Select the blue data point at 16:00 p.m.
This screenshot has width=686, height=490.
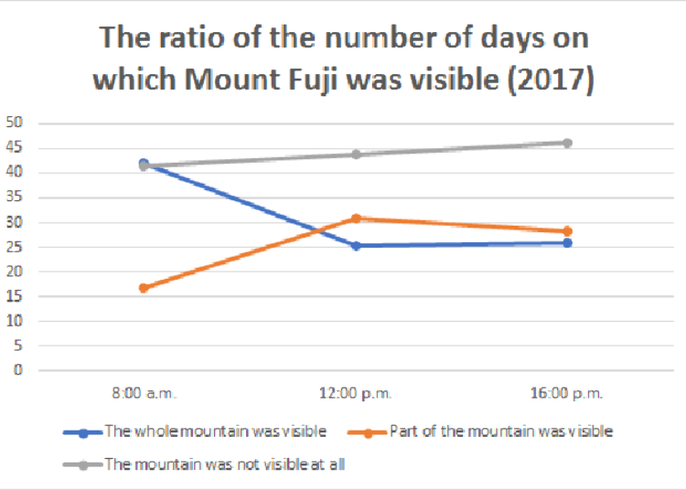568,242
